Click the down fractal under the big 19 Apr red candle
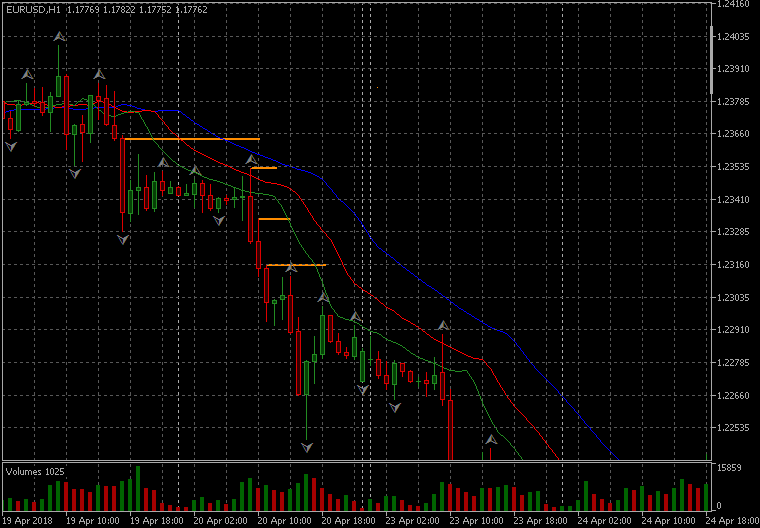Image resolution: width=760 pixels, height=528 pixels. 123,239
